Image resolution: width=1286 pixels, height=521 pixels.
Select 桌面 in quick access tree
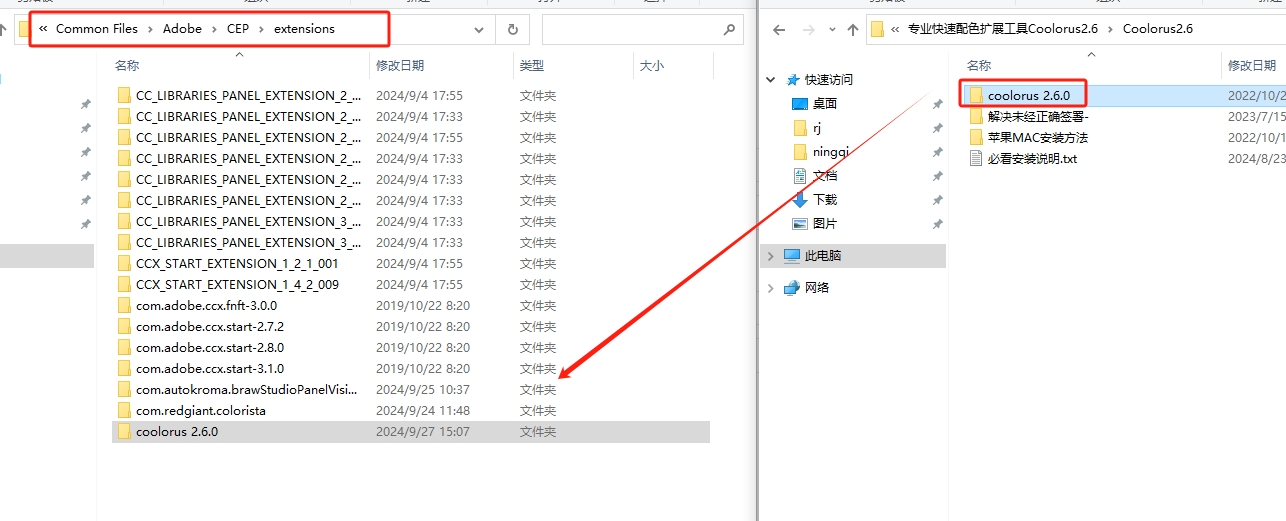pos(825,103)
